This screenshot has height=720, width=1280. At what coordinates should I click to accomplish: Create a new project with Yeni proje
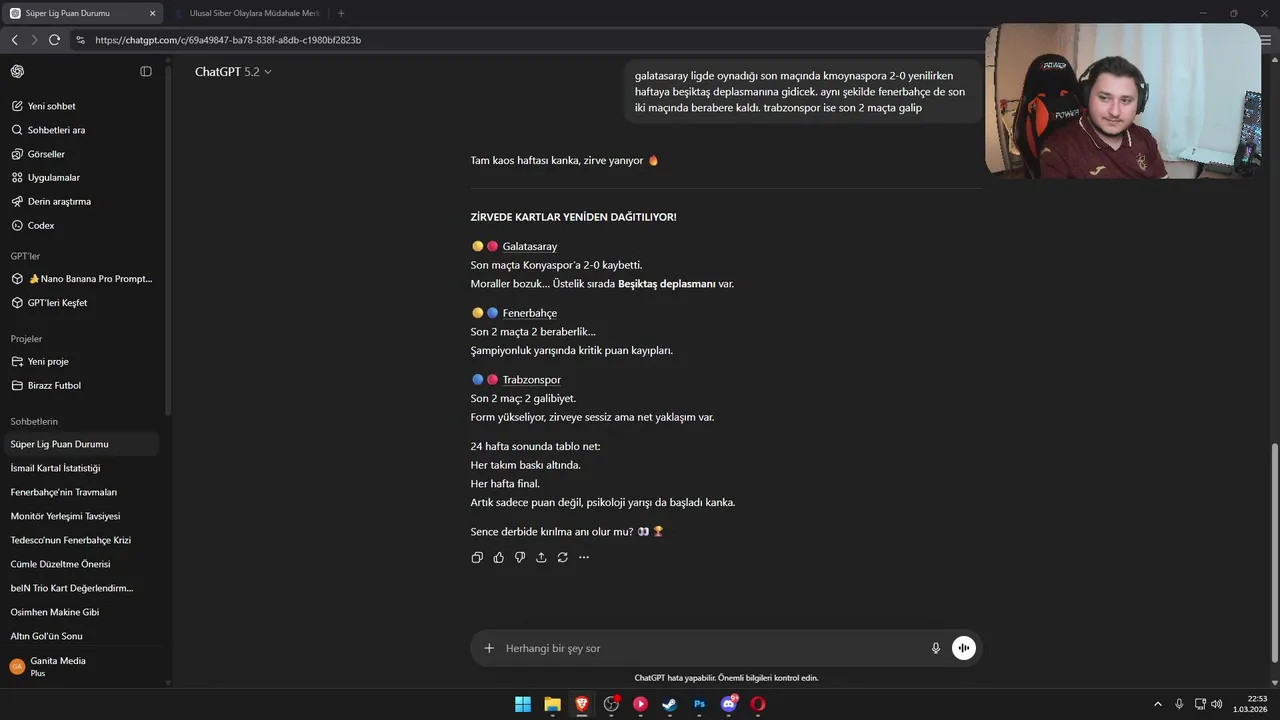tap(80, 361)
